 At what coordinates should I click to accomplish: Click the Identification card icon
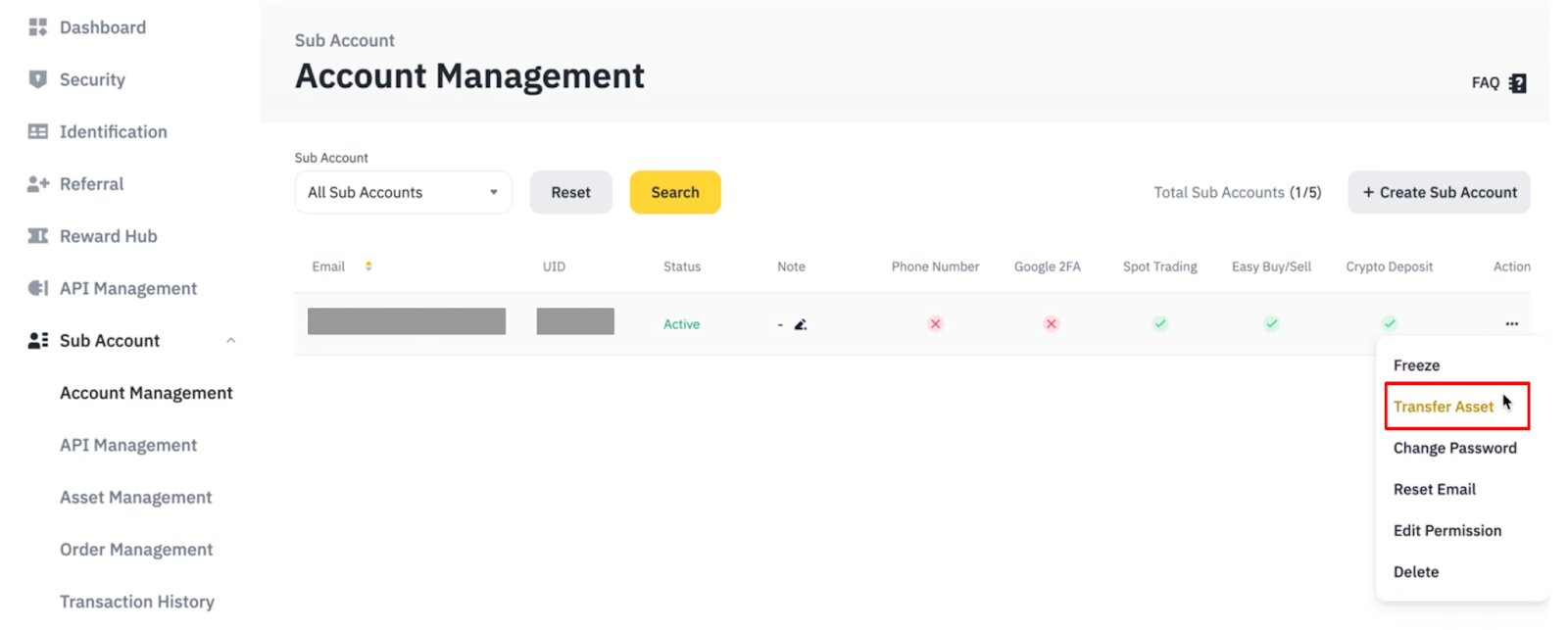click(x=38, y=131)
